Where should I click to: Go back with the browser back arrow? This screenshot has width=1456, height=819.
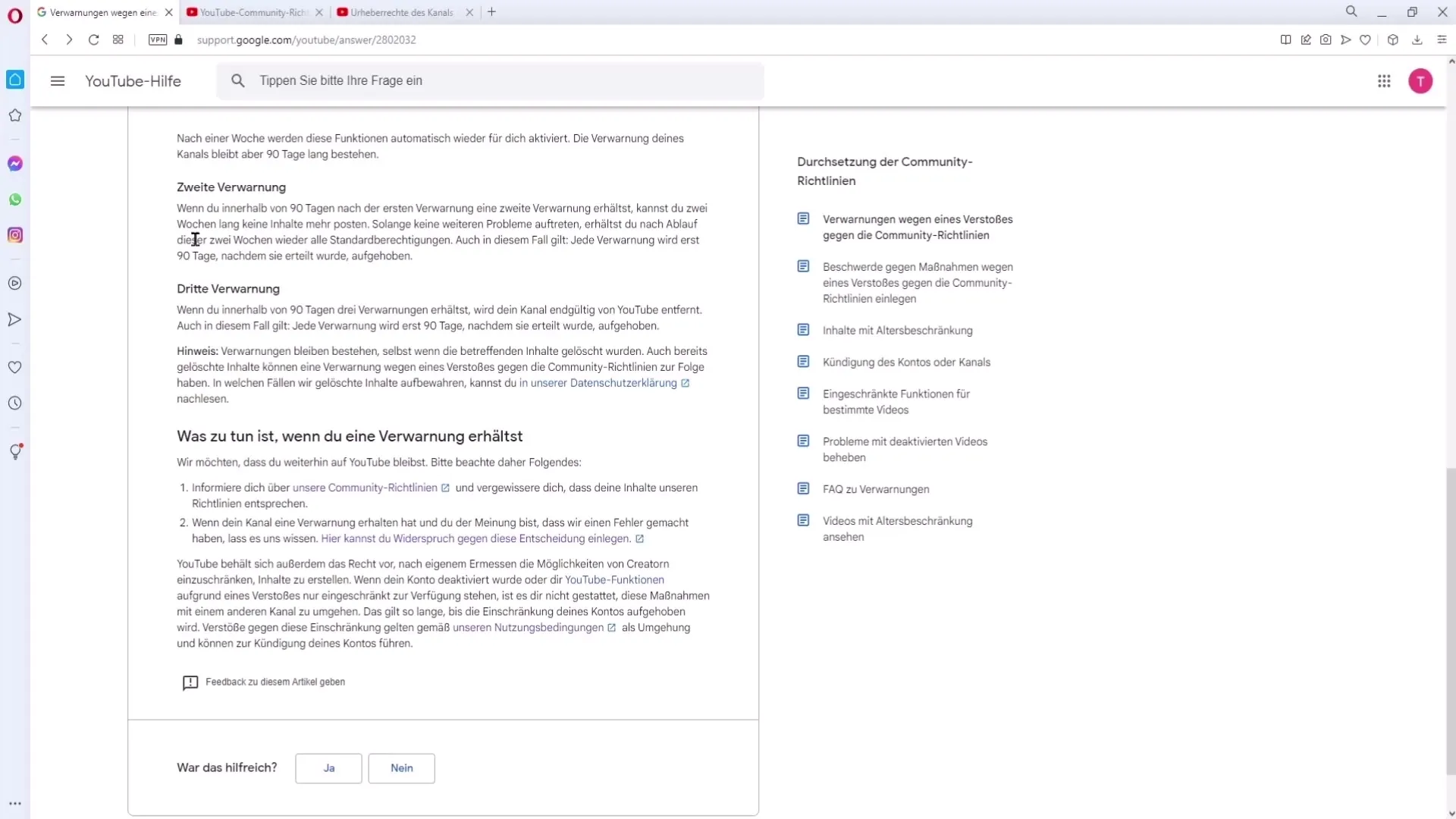pos(45,39)
